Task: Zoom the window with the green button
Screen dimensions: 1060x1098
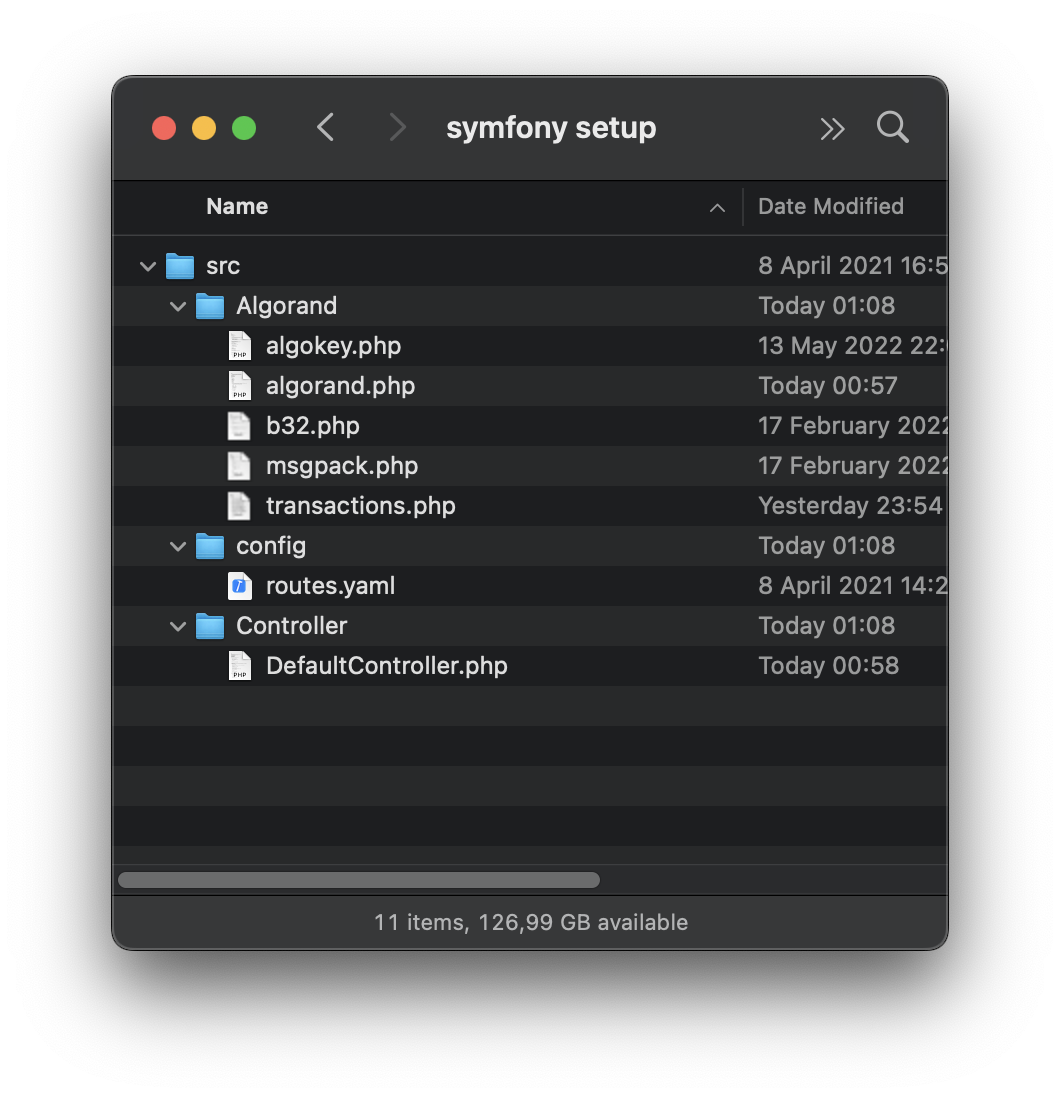Action: pyautogui.click(x=244, y=128)
